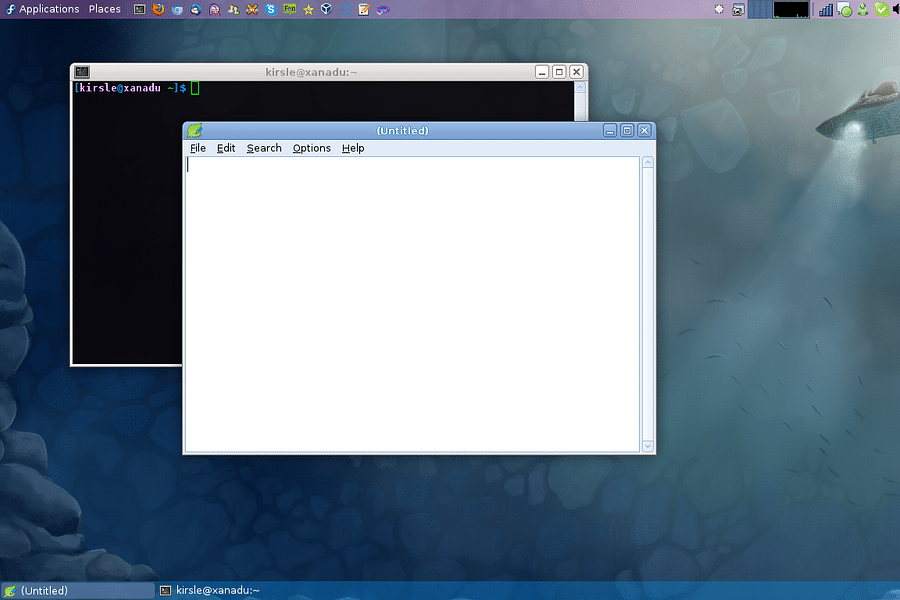Open the File menu in the editor
The height and width of the screenshot is (600, 900).
point(197,147)
